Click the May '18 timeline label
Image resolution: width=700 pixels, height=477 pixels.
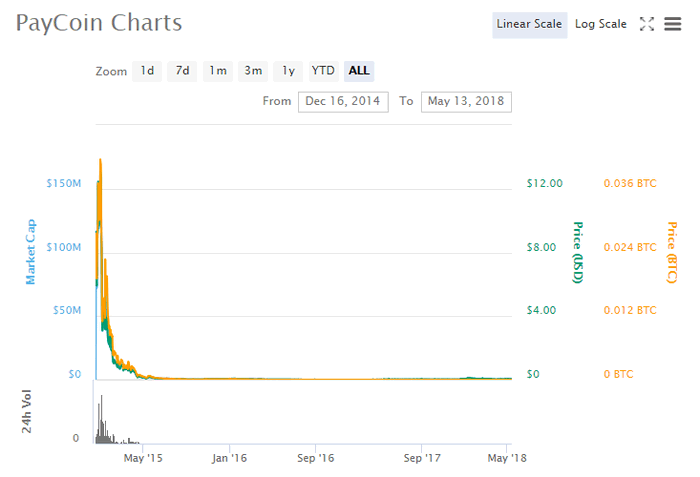coord(507,458)
